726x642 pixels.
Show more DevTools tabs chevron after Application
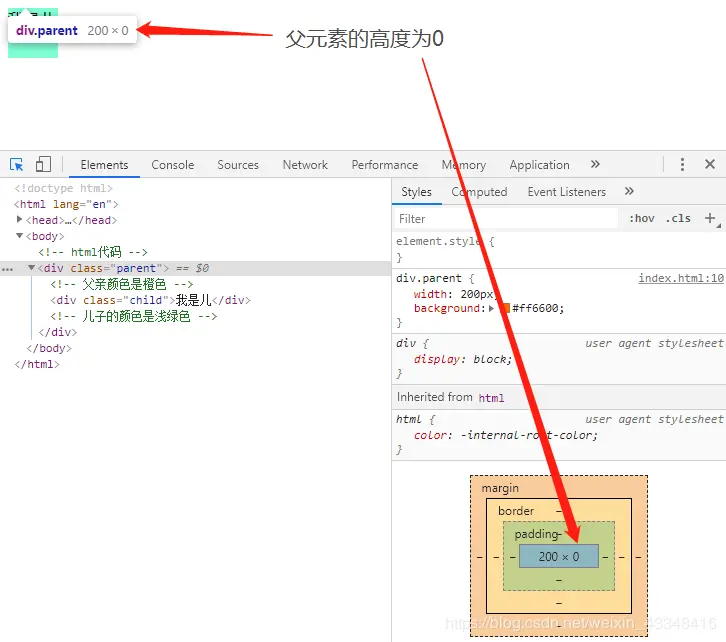click(595, 164)
